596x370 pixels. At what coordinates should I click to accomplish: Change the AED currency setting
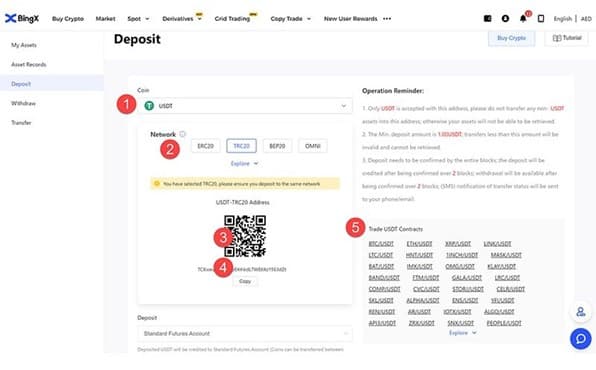tap(586, 19)
